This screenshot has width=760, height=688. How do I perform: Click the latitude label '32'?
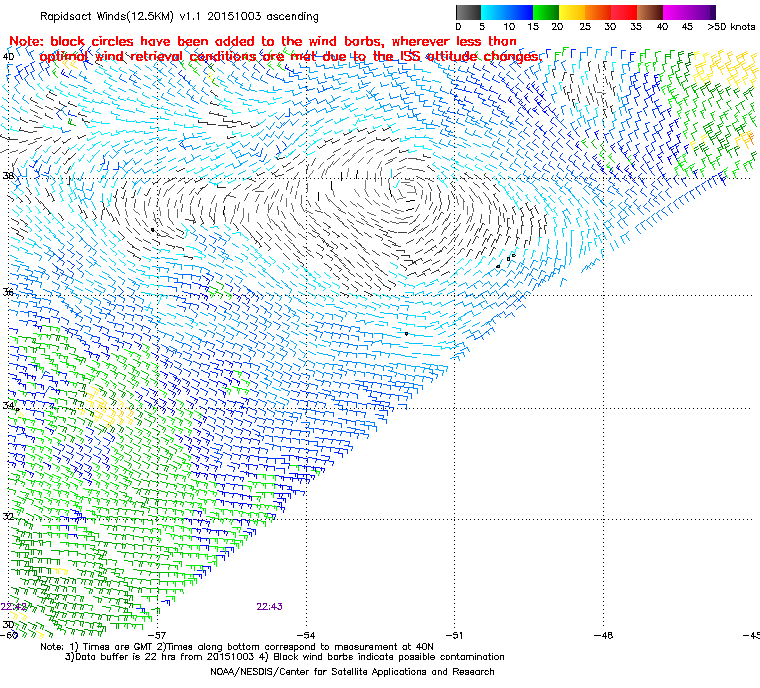(x=8, y=516)
